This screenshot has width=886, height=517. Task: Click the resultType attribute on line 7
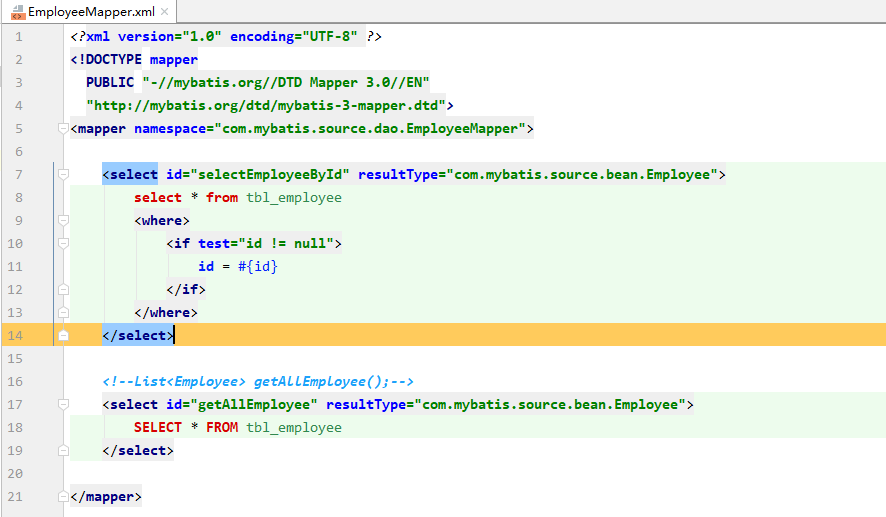click(x=398, y=175)
